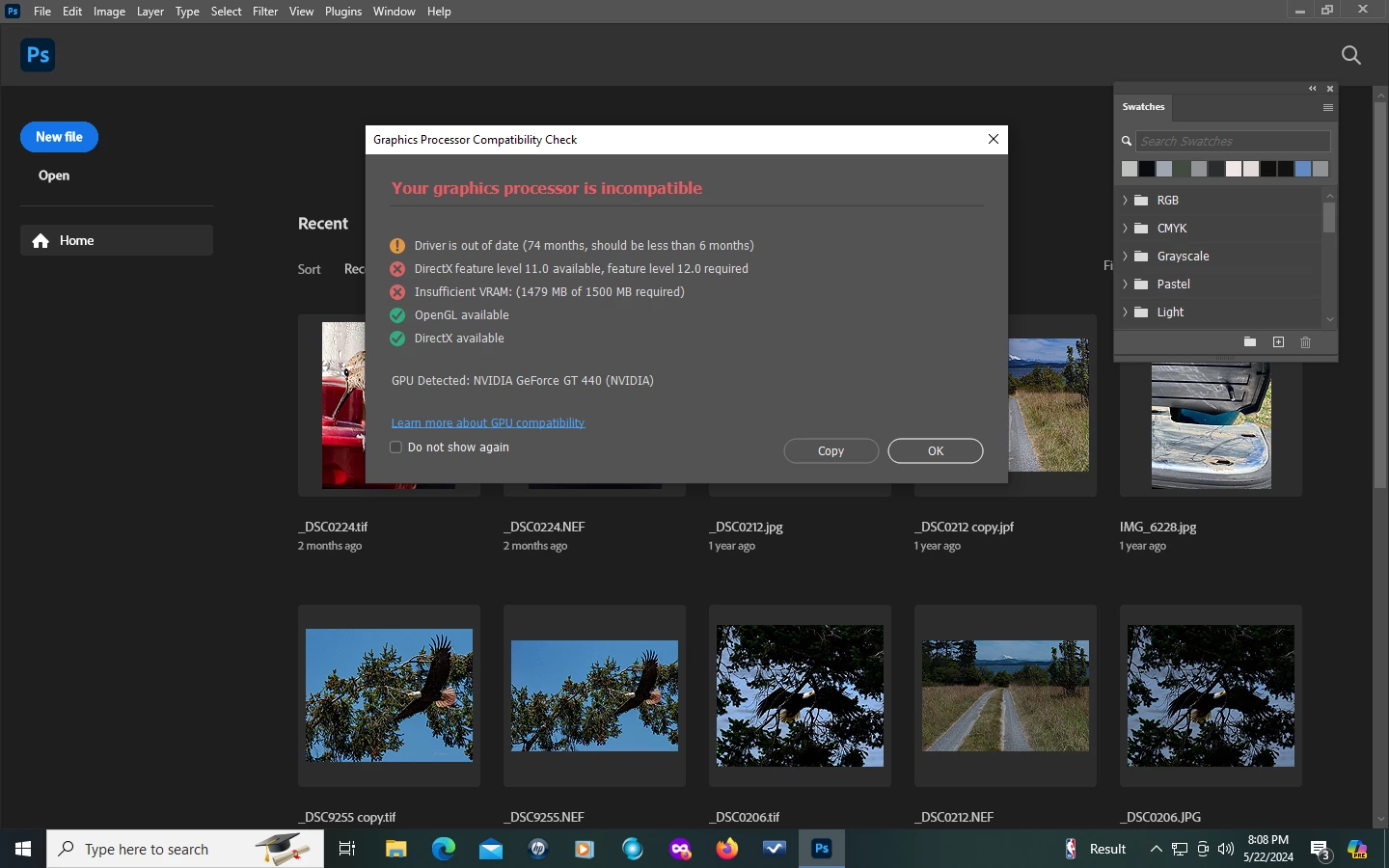Open the Window menu
This screenshot has width=1389, height=868.
point(394,12)
